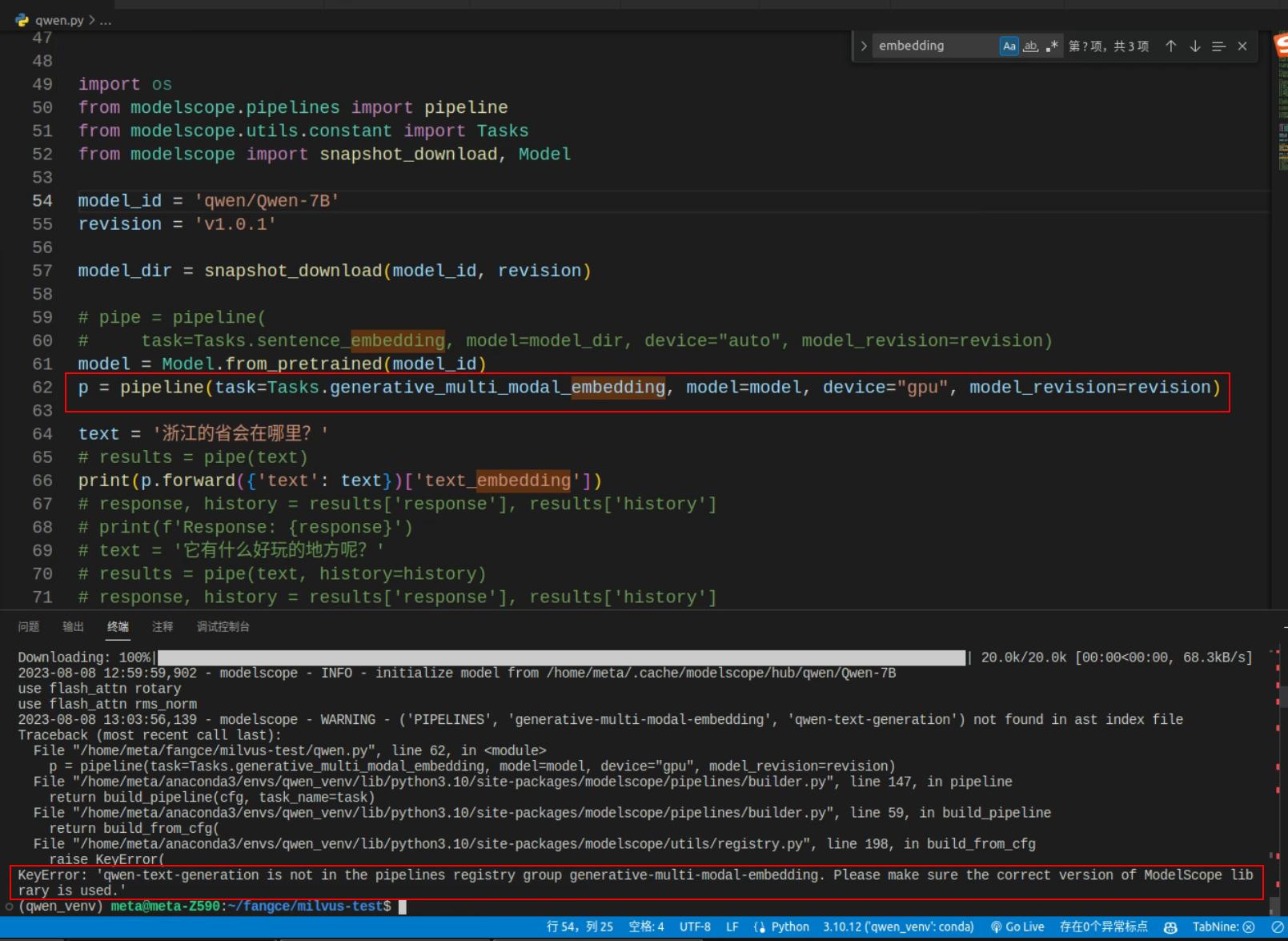Change end-of-line sequence LF

click(732, 927)
